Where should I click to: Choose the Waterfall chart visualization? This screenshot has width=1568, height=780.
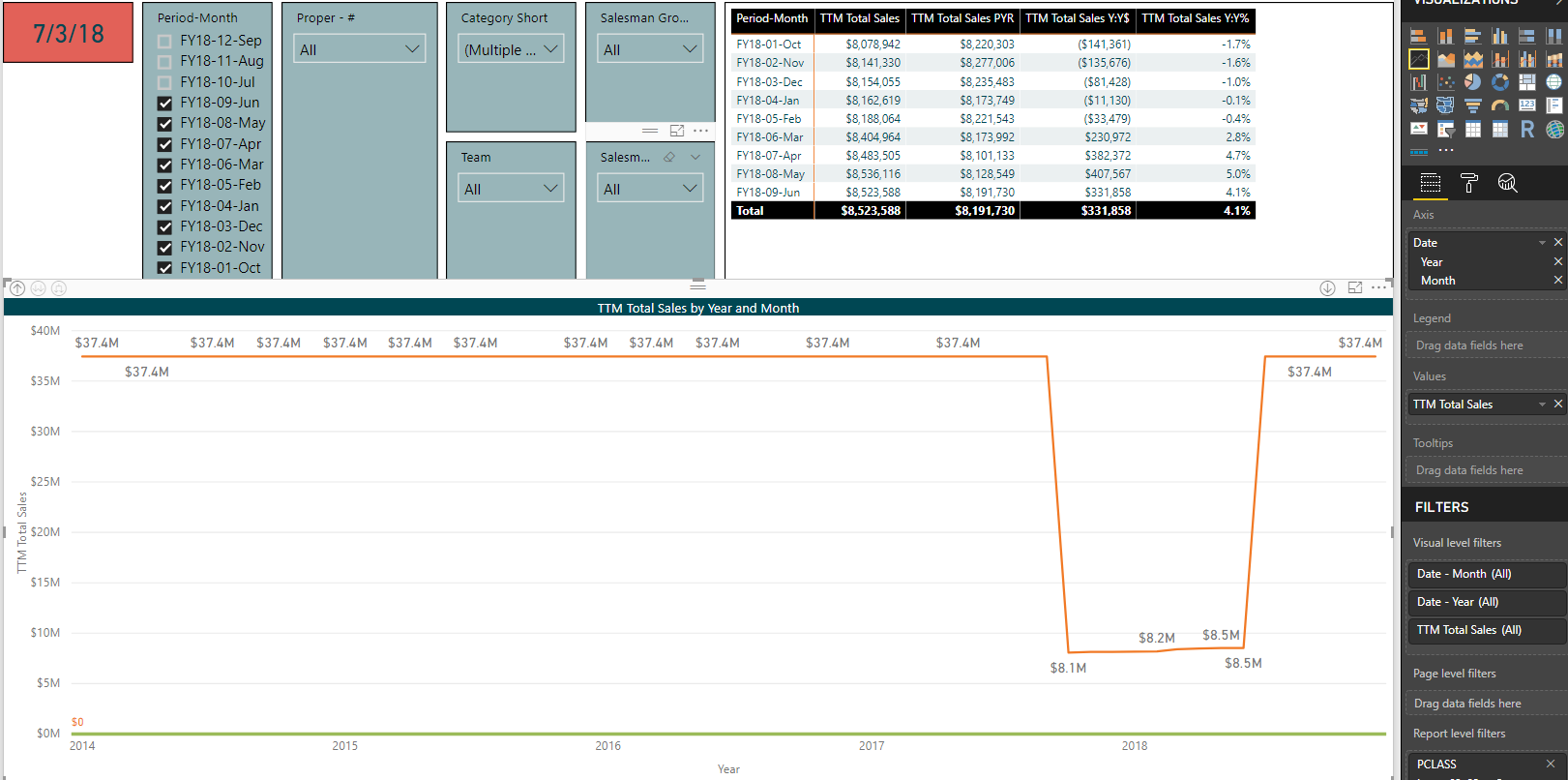(1419, 82)
